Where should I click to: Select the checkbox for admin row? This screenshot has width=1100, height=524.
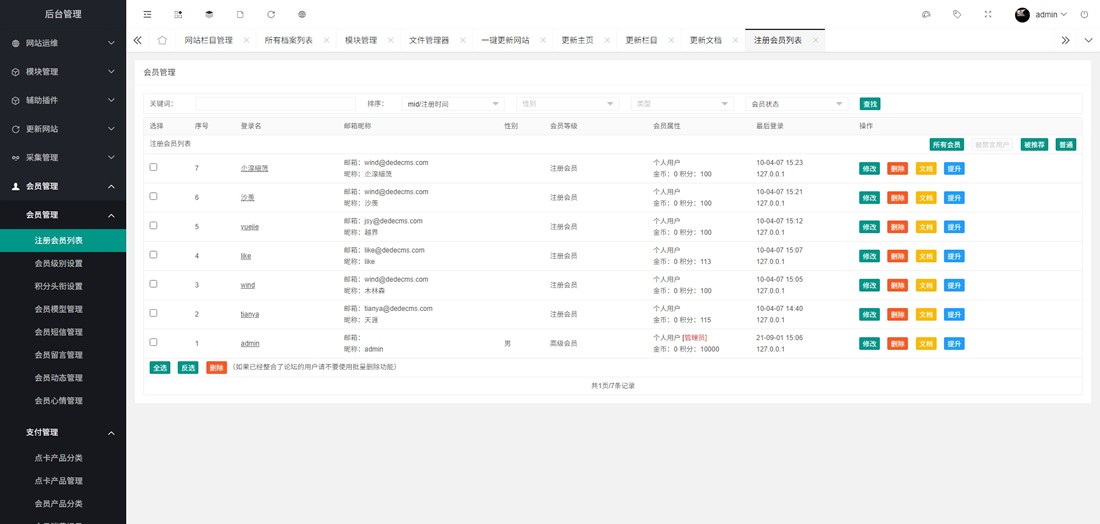[153, 342]
